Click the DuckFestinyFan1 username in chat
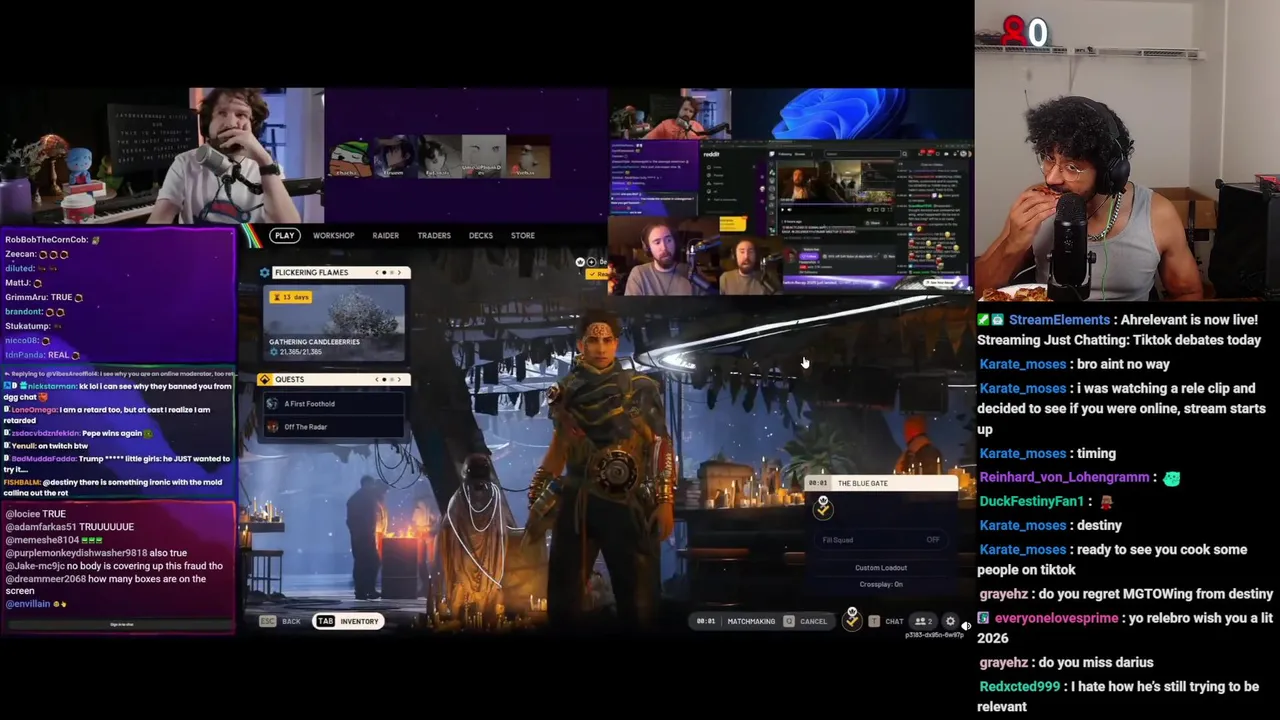1280x720 pixels. point(1031,501)
